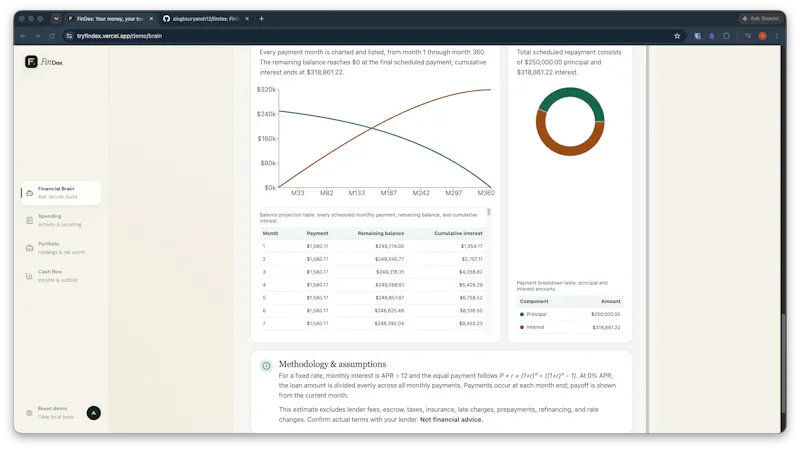Image resolution: width=800 pixels, height=450 pixels.
Task: Click the orange interest donut segment
Action: pyautogui.click(x=567, y=150)
